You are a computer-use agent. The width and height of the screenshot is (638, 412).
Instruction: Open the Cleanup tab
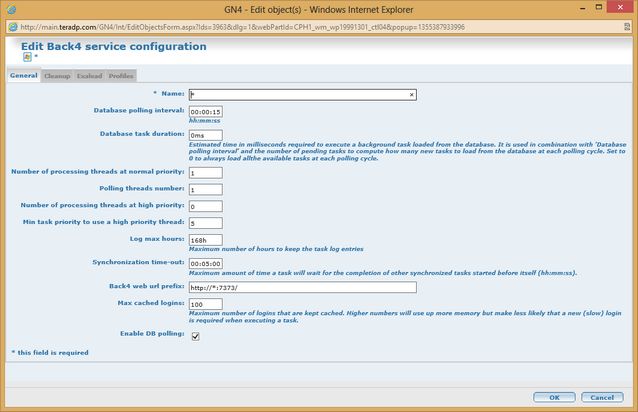click(x=57, y=76)
